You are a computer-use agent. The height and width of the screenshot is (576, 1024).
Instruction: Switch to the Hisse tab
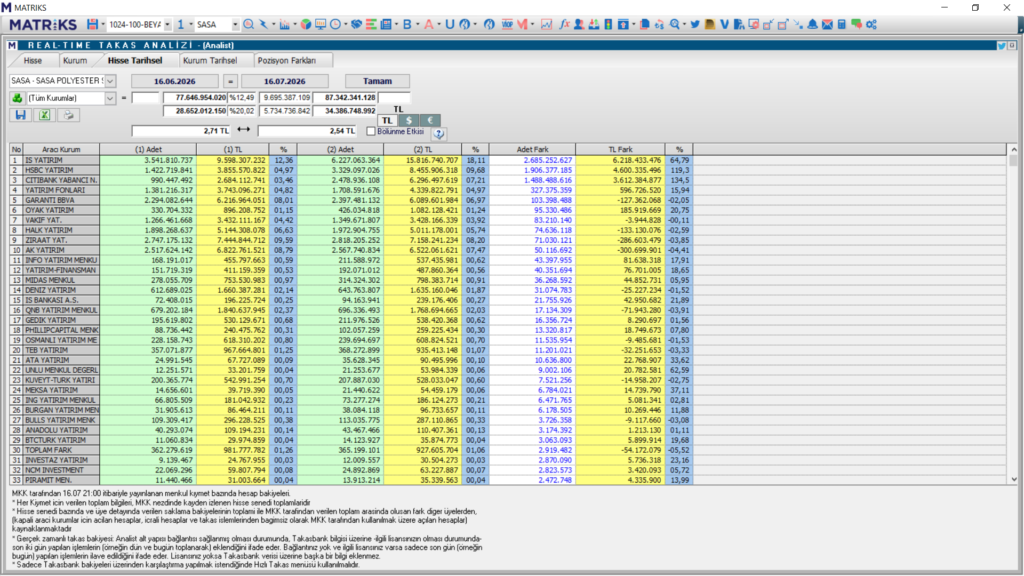click(x=33, y=60)
